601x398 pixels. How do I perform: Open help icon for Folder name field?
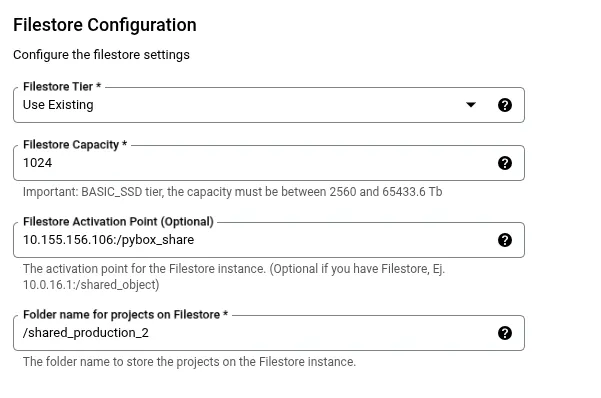[x=504, y=333]
